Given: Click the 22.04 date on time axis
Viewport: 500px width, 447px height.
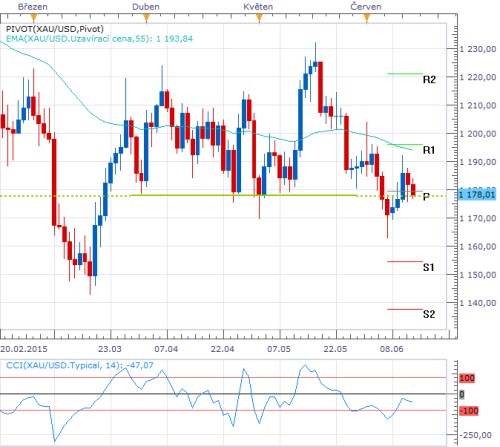Looking at the screenshot, I should click(x=222, y=349).
